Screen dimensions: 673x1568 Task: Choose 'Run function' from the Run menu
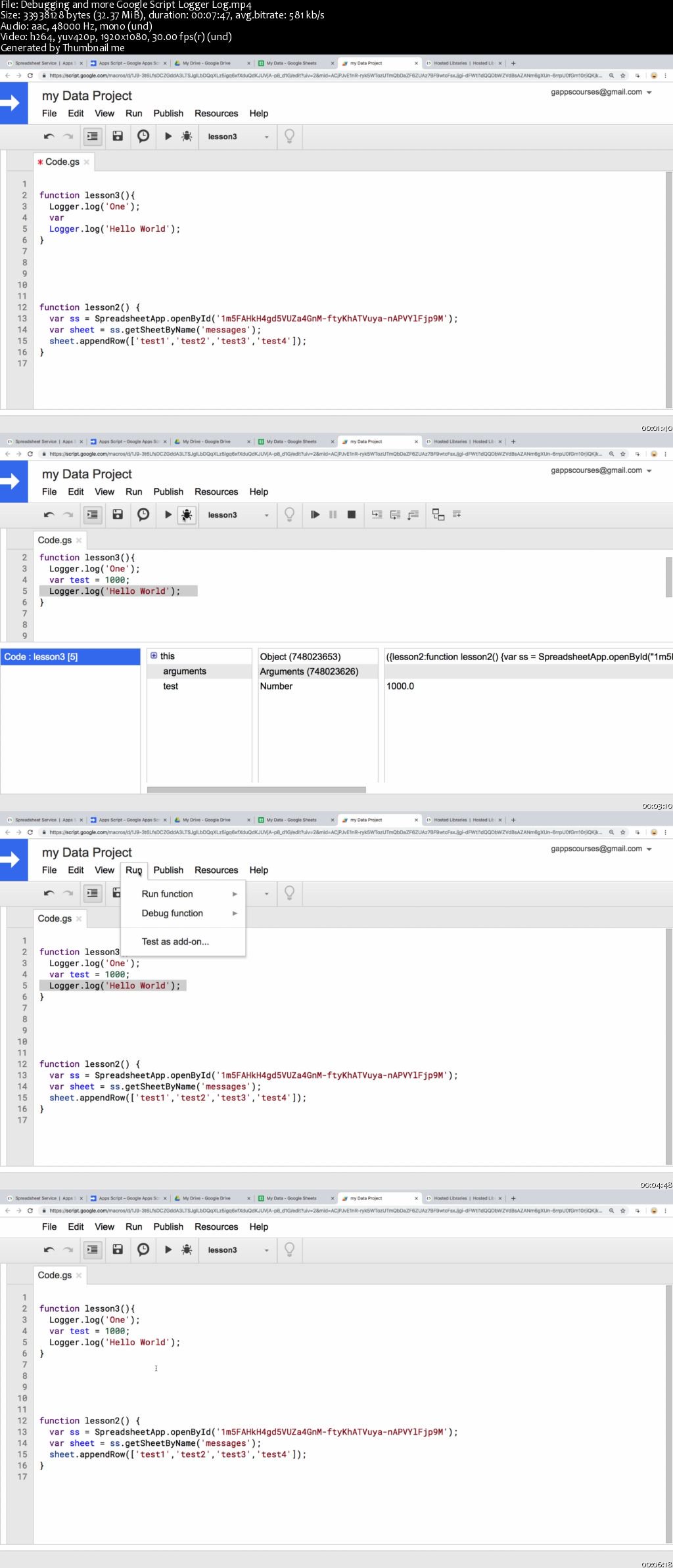tap(183, 894)
